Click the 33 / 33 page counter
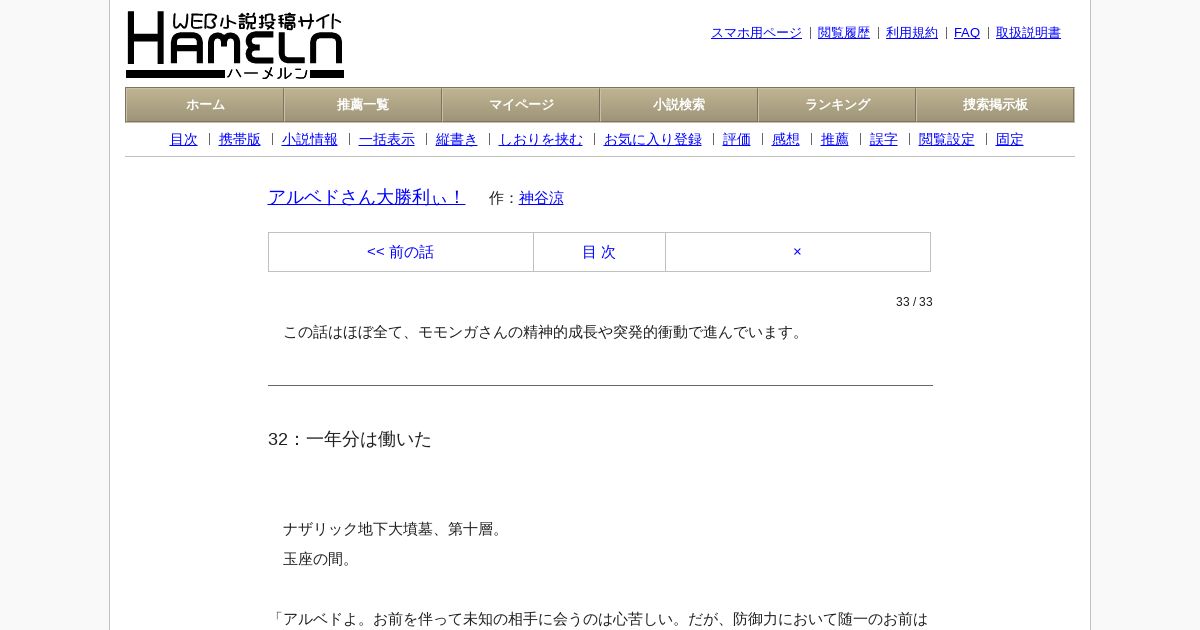The image size is (1200, 630). [914, 302]
